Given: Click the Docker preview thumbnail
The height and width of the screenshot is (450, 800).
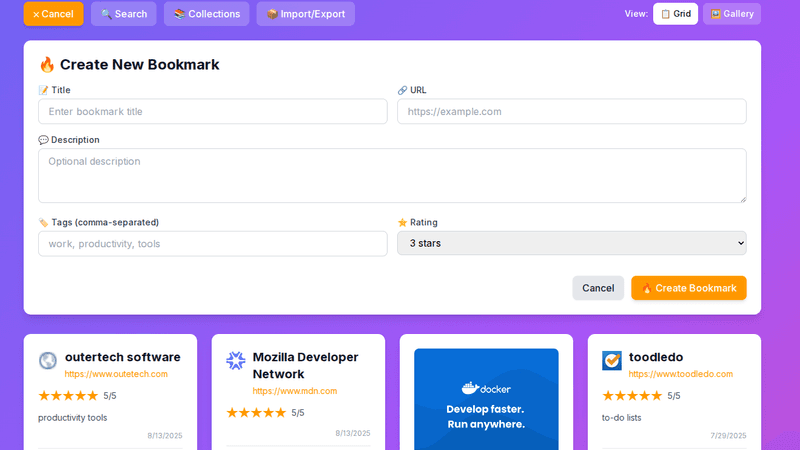Looking at the screenshot, I should [486, 400].
